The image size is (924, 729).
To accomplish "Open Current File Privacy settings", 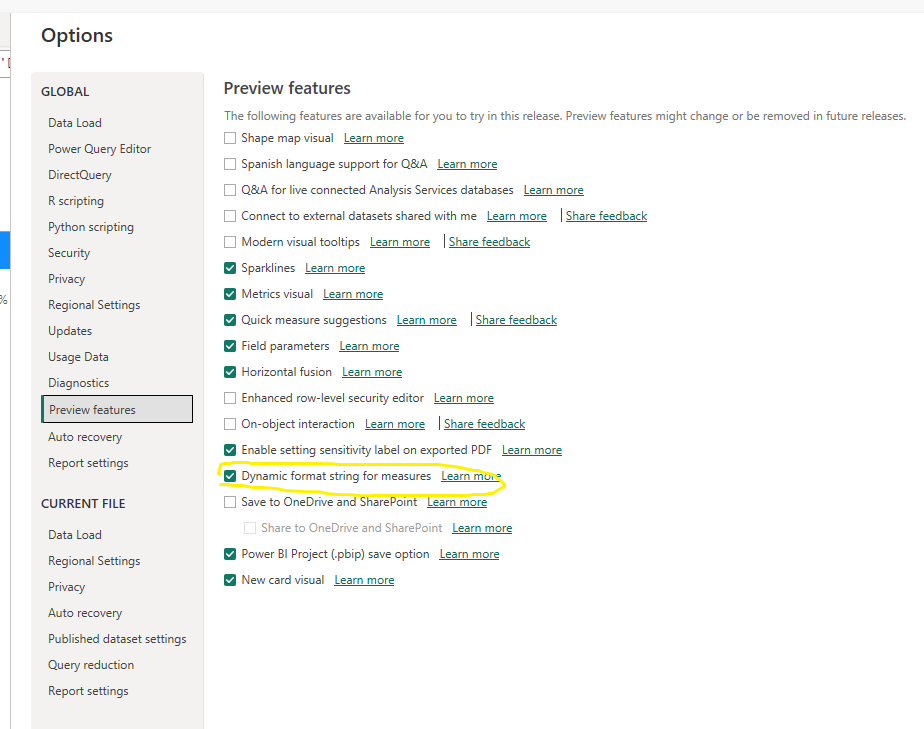I will (x=67, y=586).
